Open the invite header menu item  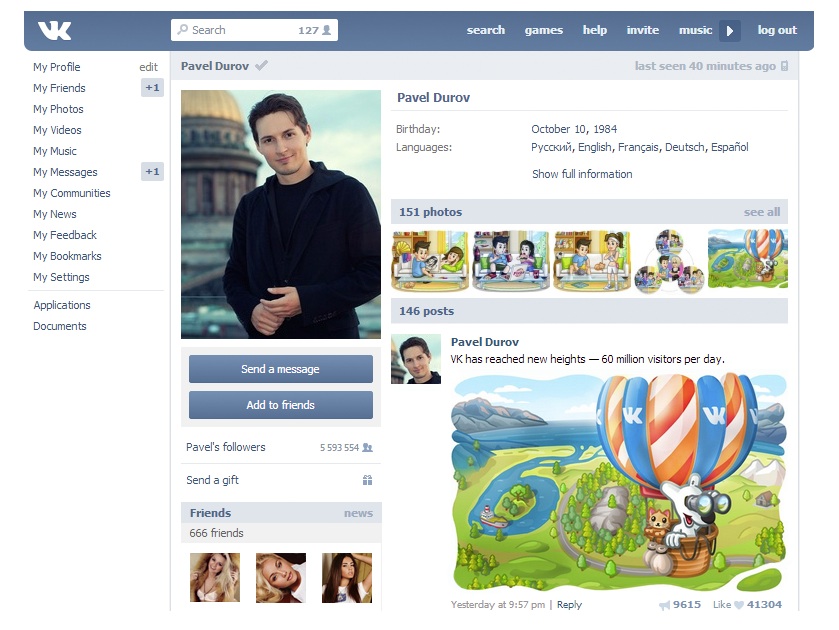pyautogui.click(x=643, y=31)
